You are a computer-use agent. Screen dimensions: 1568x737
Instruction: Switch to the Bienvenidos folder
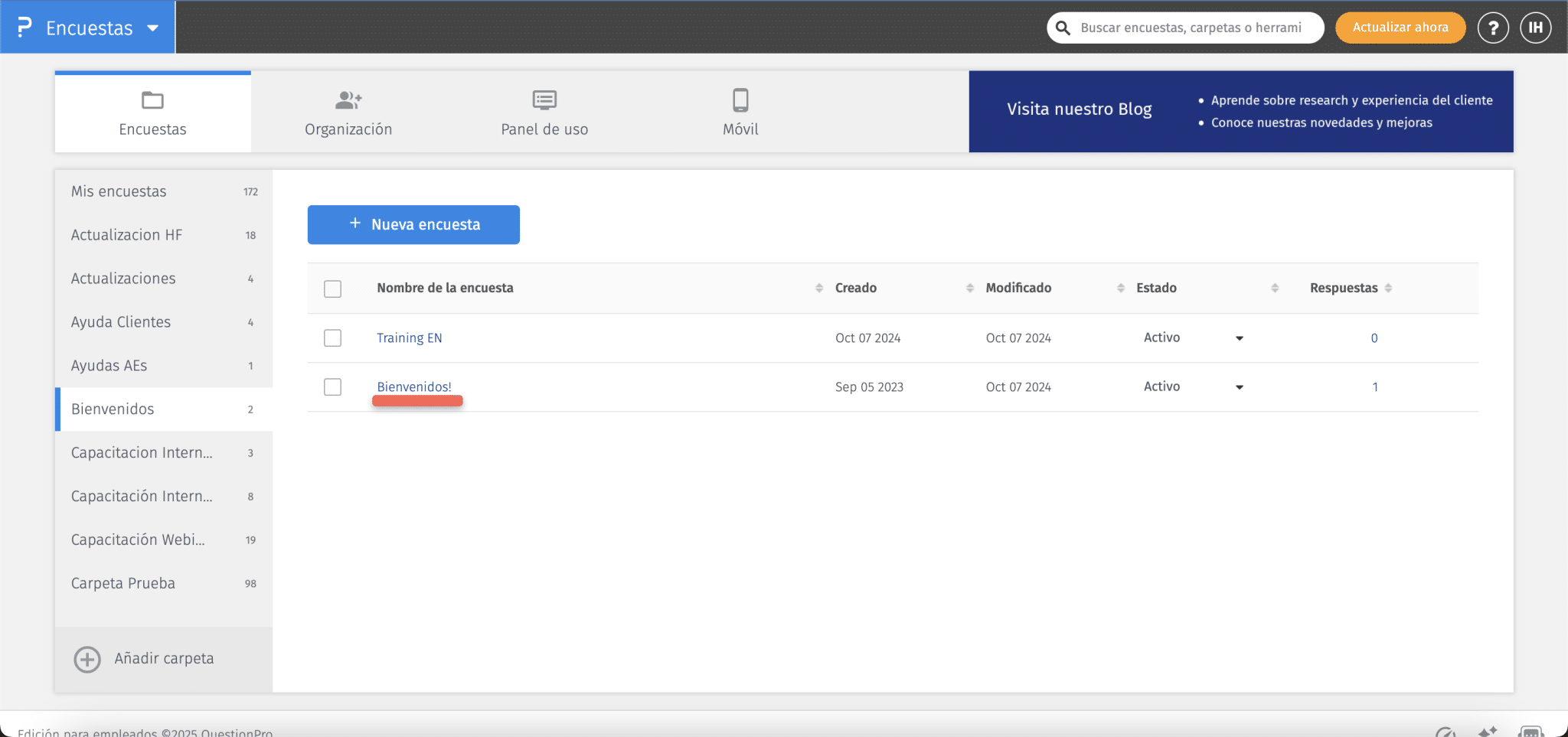click(x=112, y=409)
